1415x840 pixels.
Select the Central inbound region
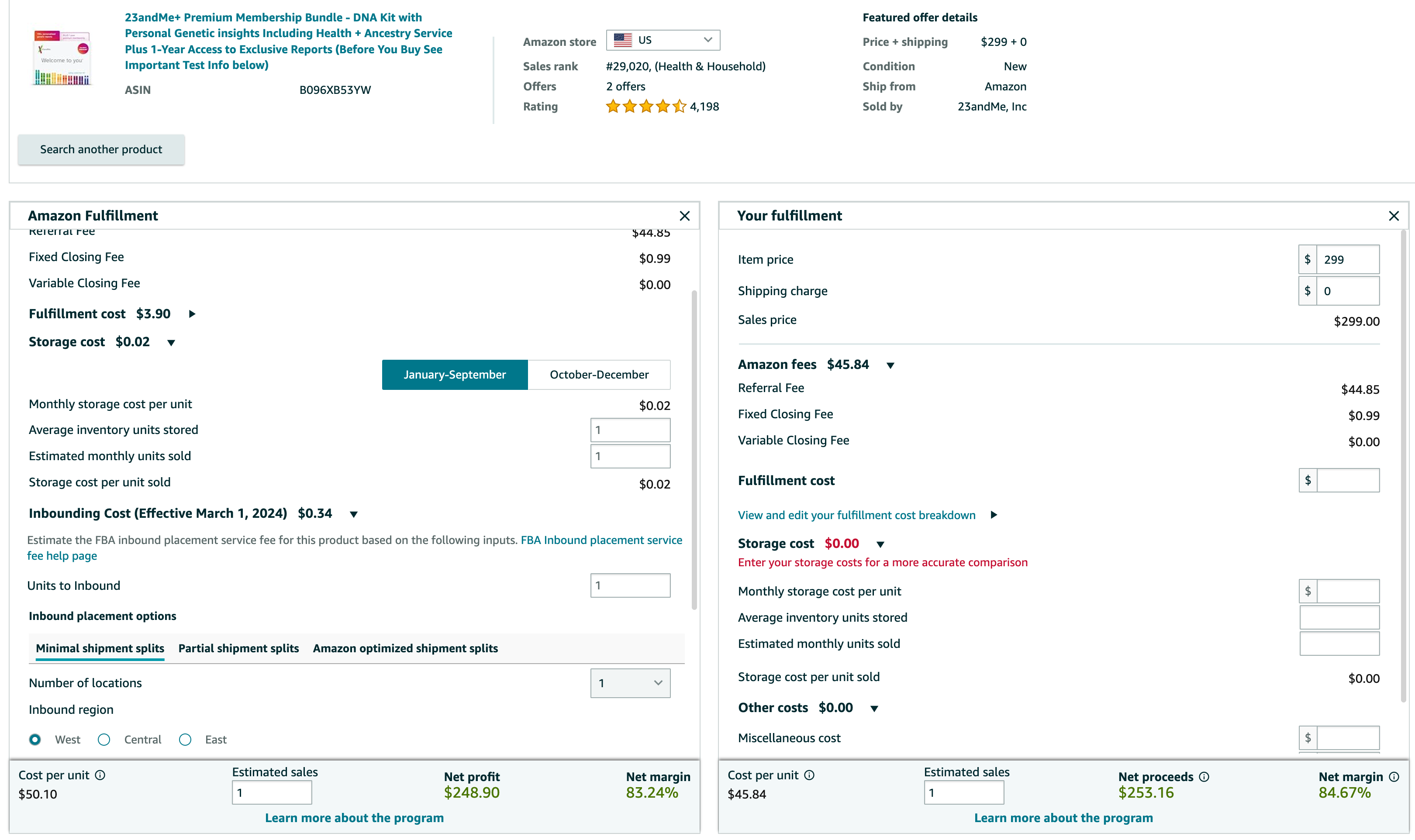click(104, 739)
